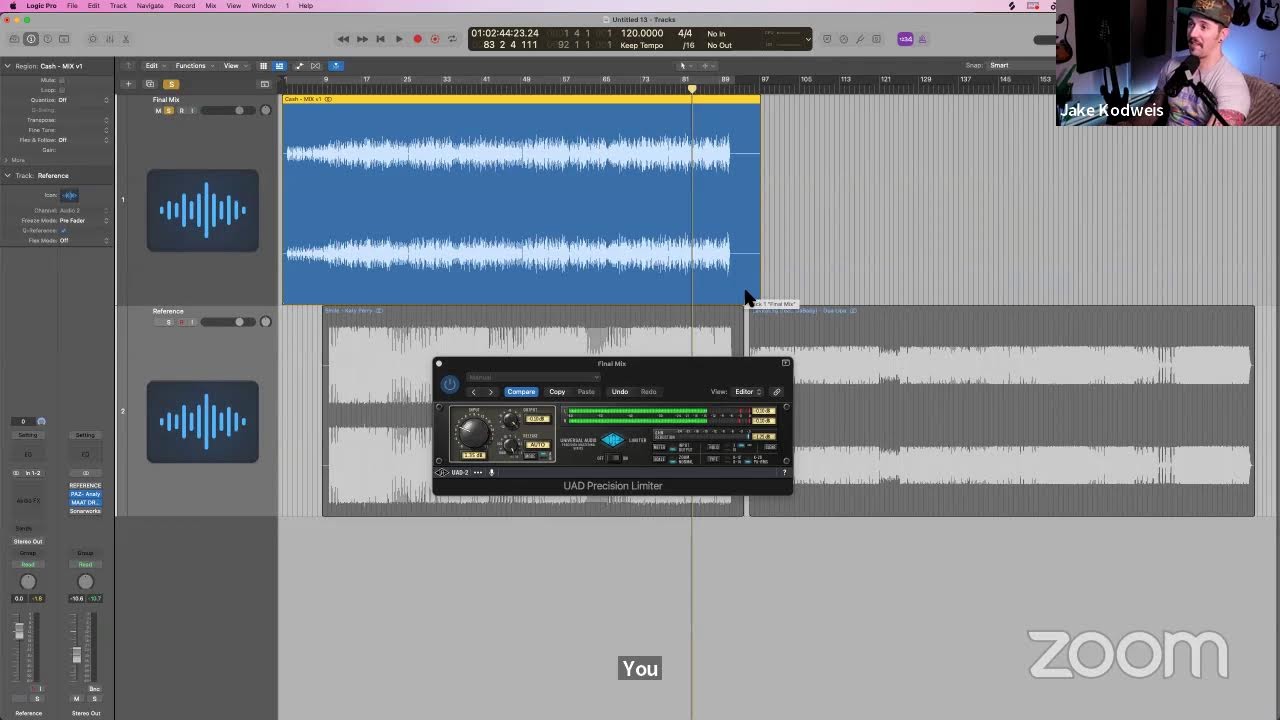Go to beginning of project
The image size is (1280, 720).
point(380,39)
